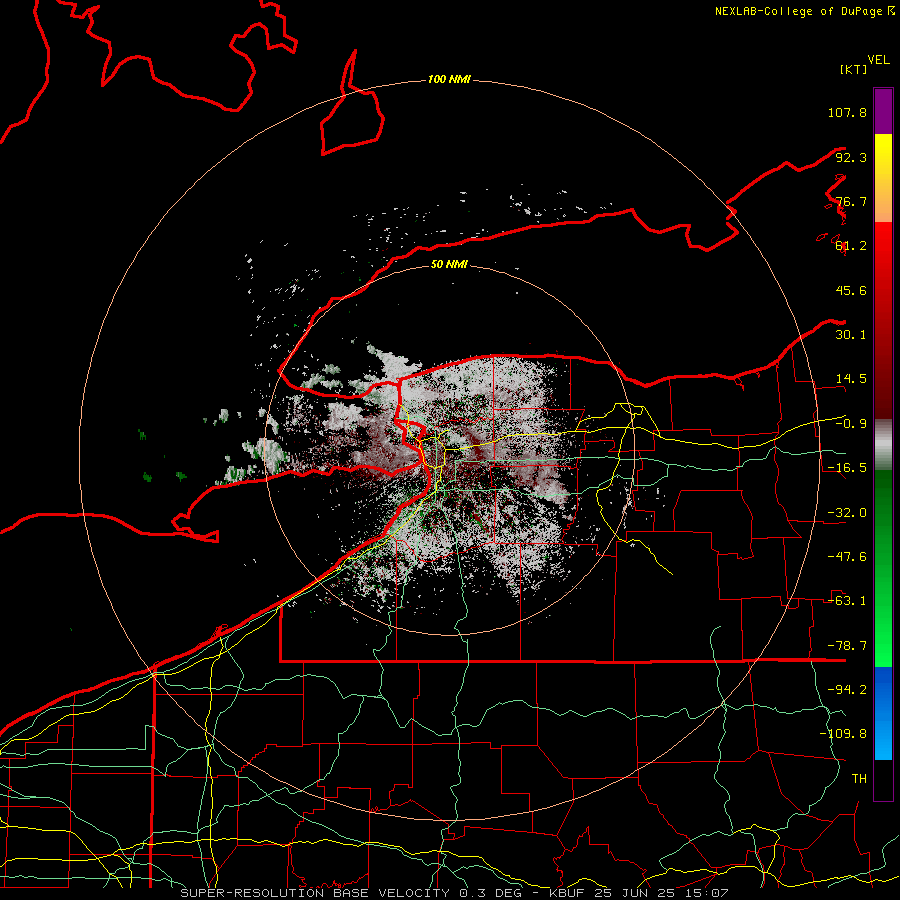Click the -109.8 scale value
The image size is (900, 900).
pos(843,734)
